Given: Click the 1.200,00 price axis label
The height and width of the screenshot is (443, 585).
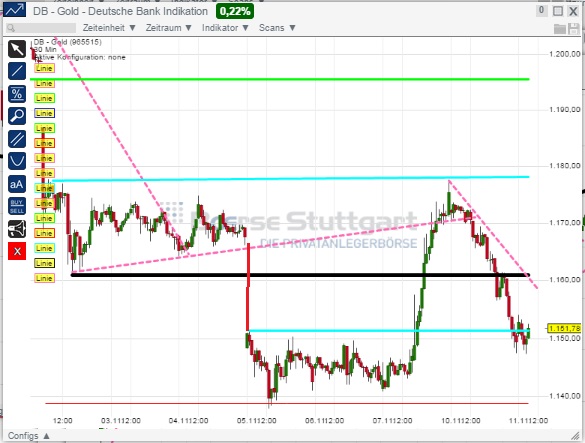Looking at the screenshot, I should pos(565,54).
